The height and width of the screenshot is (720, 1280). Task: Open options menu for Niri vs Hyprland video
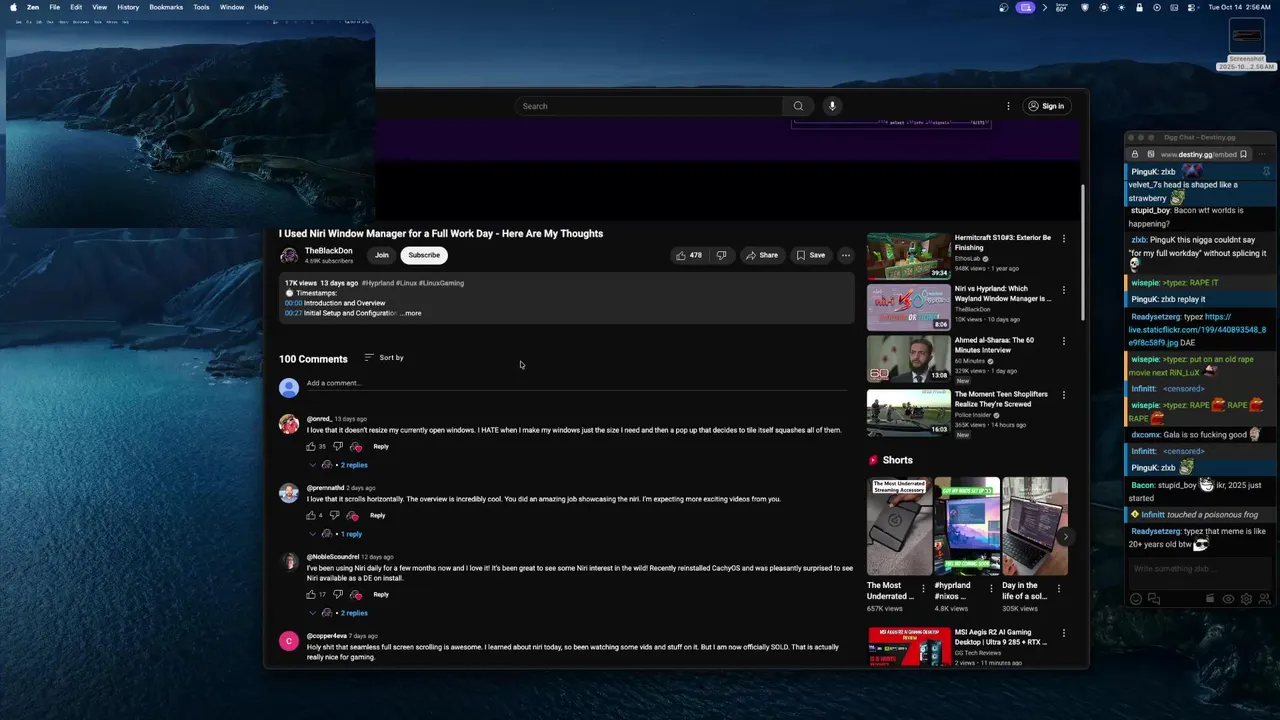click(x=1063, y=290)
